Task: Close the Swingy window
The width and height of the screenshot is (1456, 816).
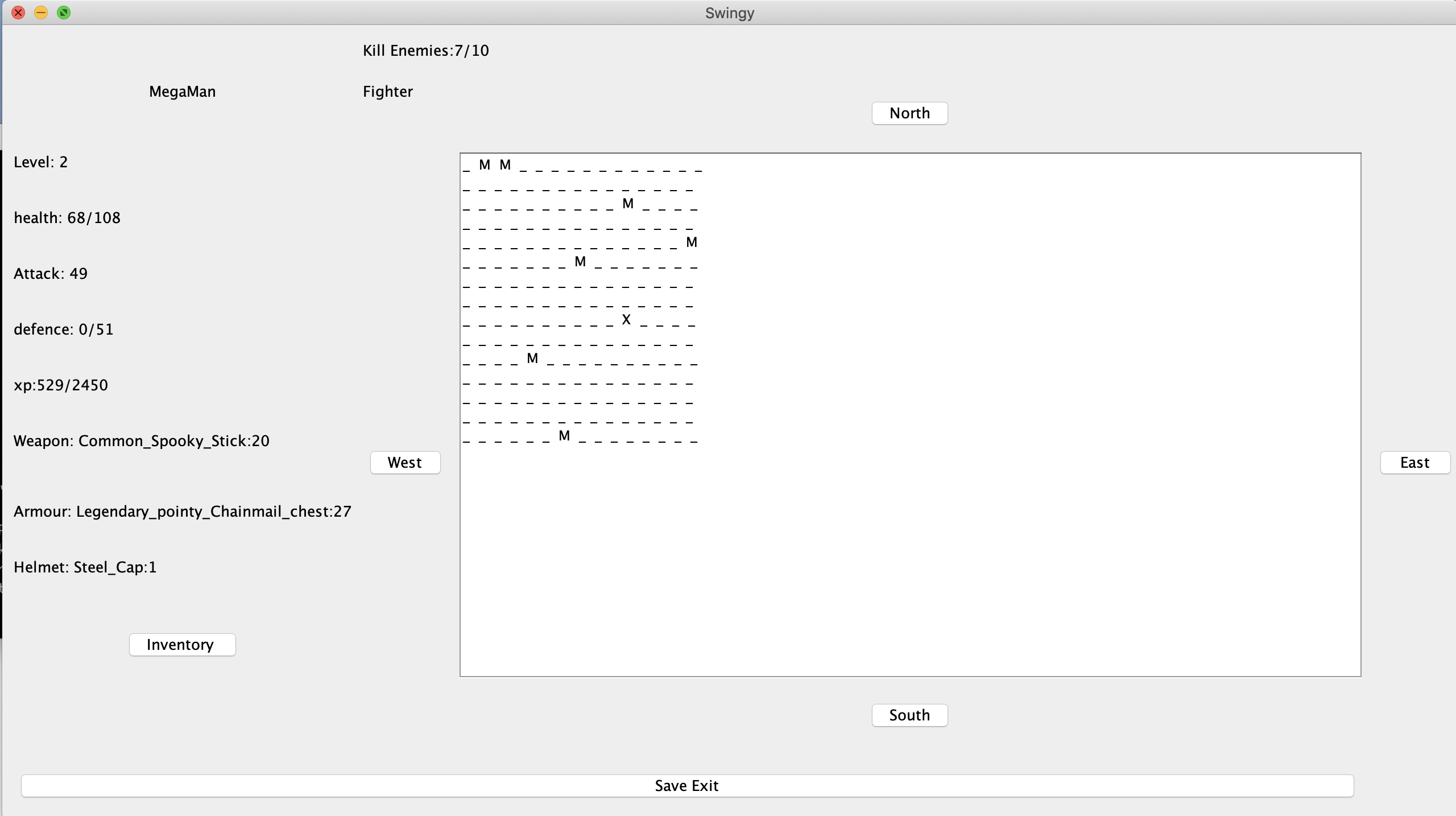Action: point(18,13)
